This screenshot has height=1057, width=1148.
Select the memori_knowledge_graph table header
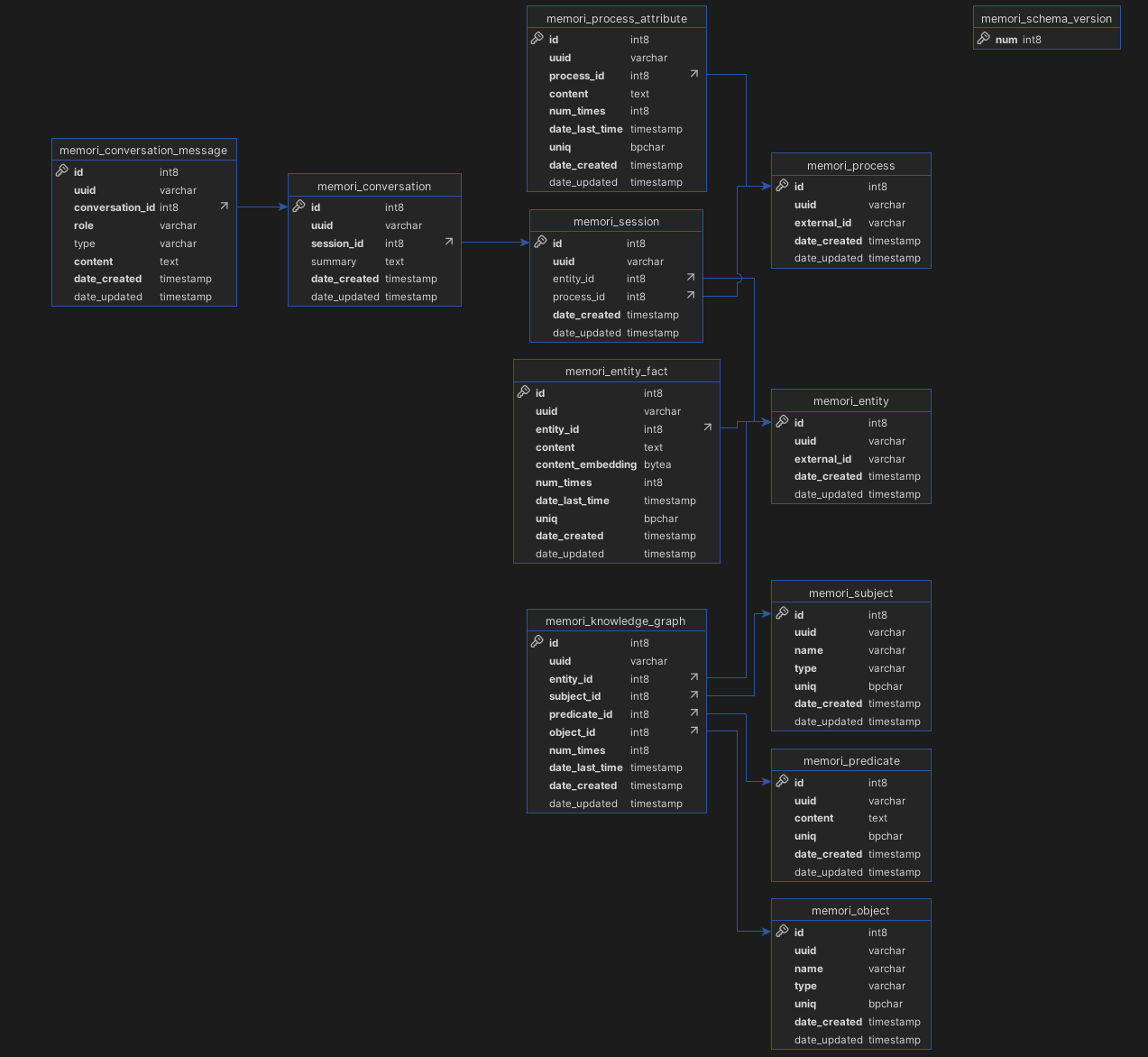click(616, 620)
